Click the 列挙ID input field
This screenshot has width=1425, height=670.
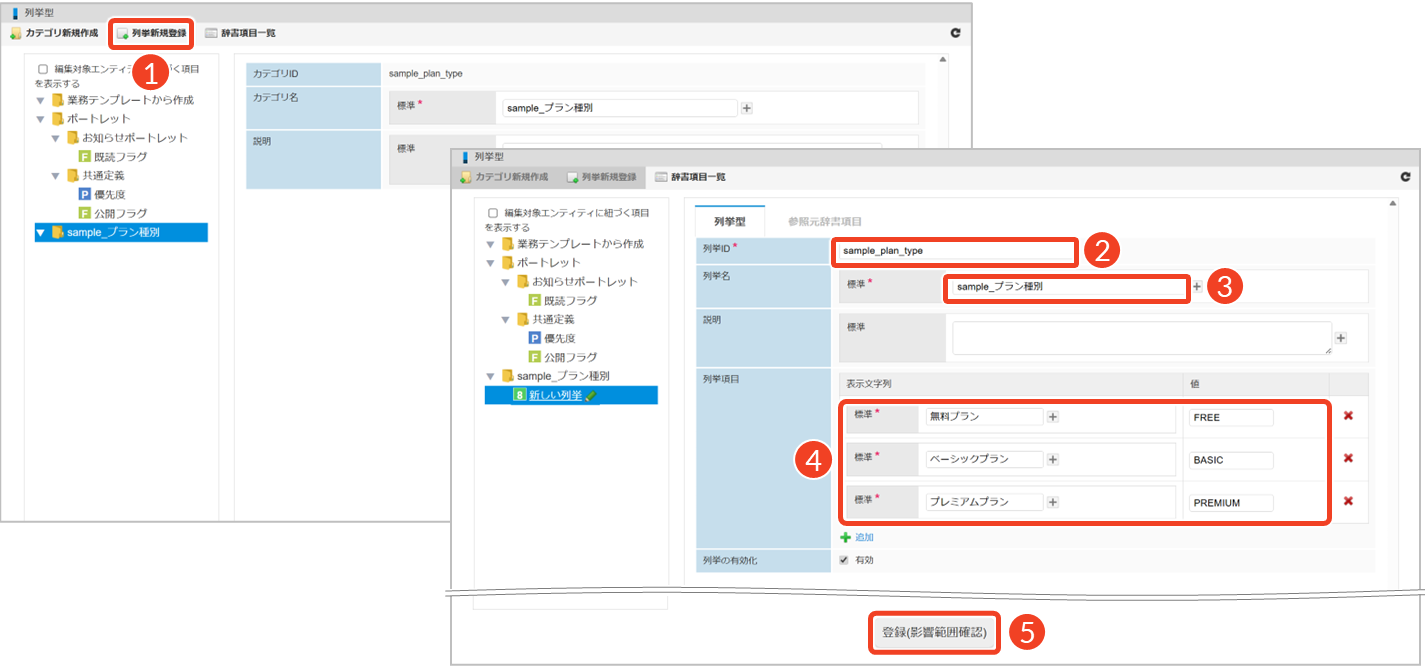[953, 251]
